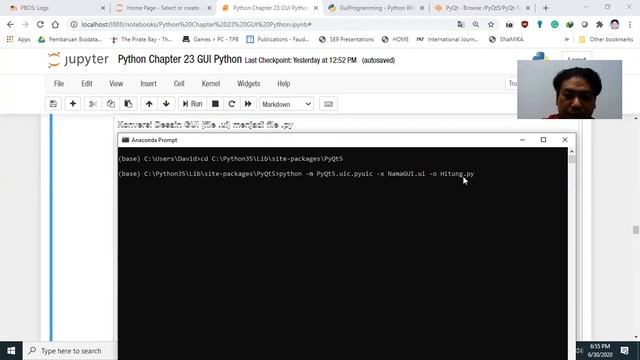Move selected cell down arrow
This screenshot has width=640, height=360.
click(166, 104)
